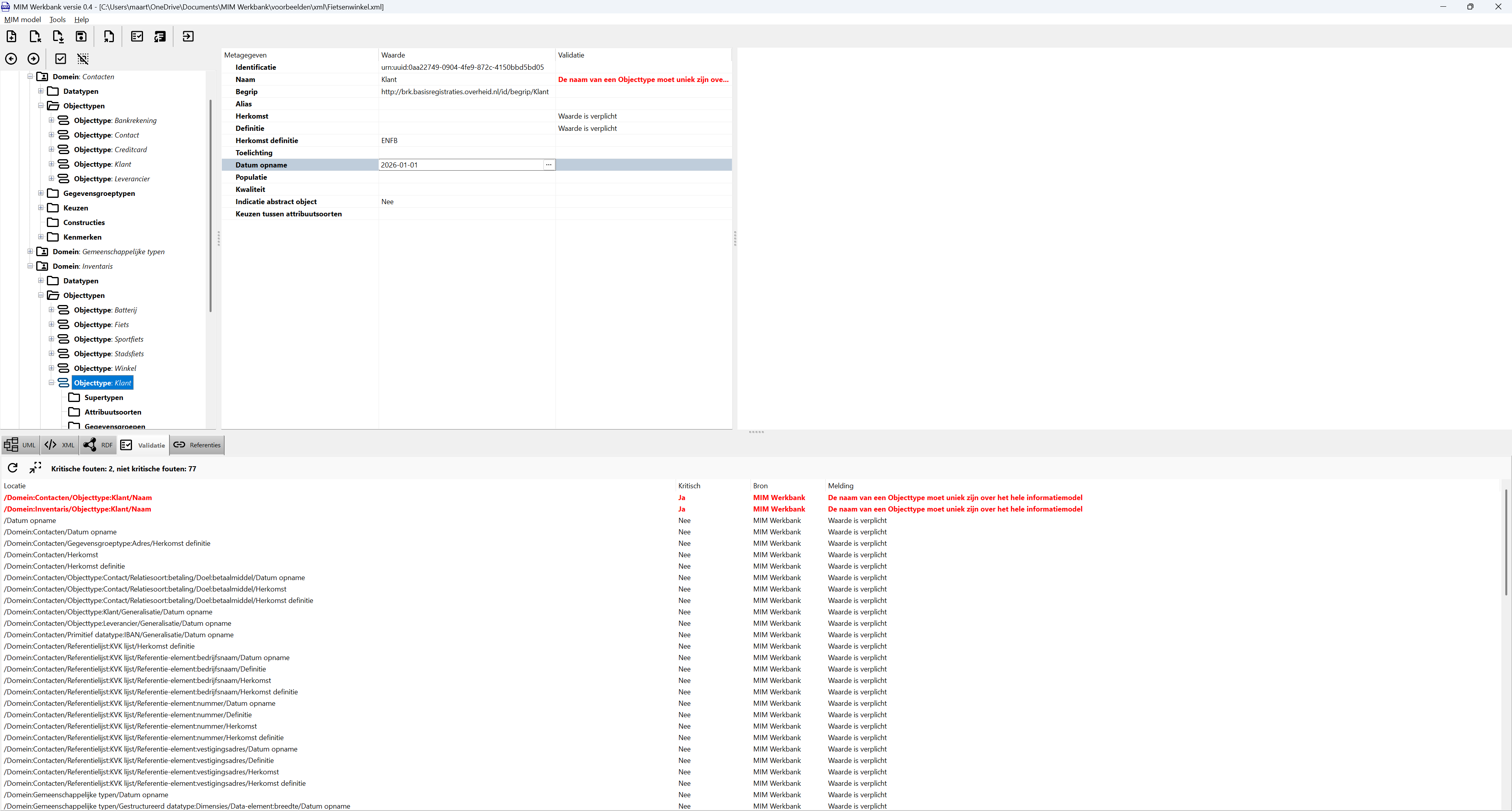
Task: Click the exit arrow toolbar icon
Action: pyautogui.click(x=188, y=36)
